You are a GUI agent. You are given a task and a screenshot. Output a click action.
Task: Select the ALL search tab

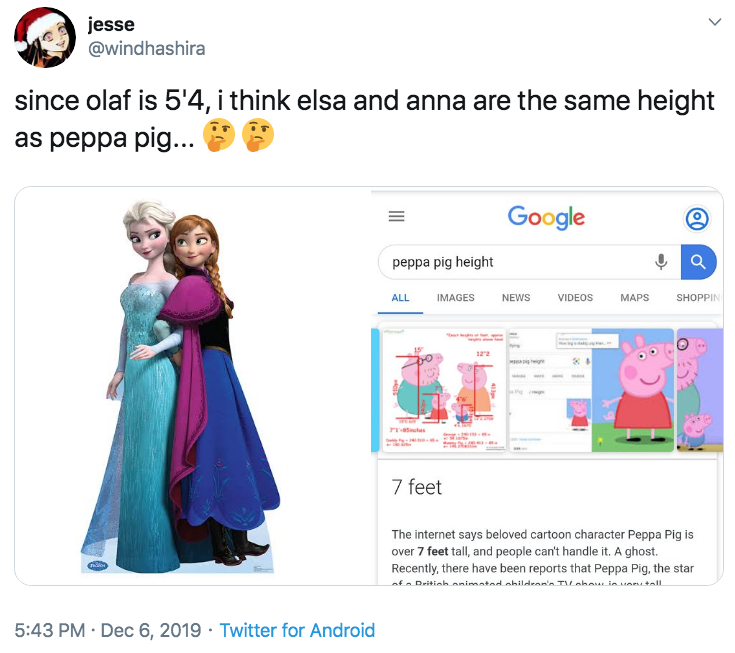(x=401, y=297)
